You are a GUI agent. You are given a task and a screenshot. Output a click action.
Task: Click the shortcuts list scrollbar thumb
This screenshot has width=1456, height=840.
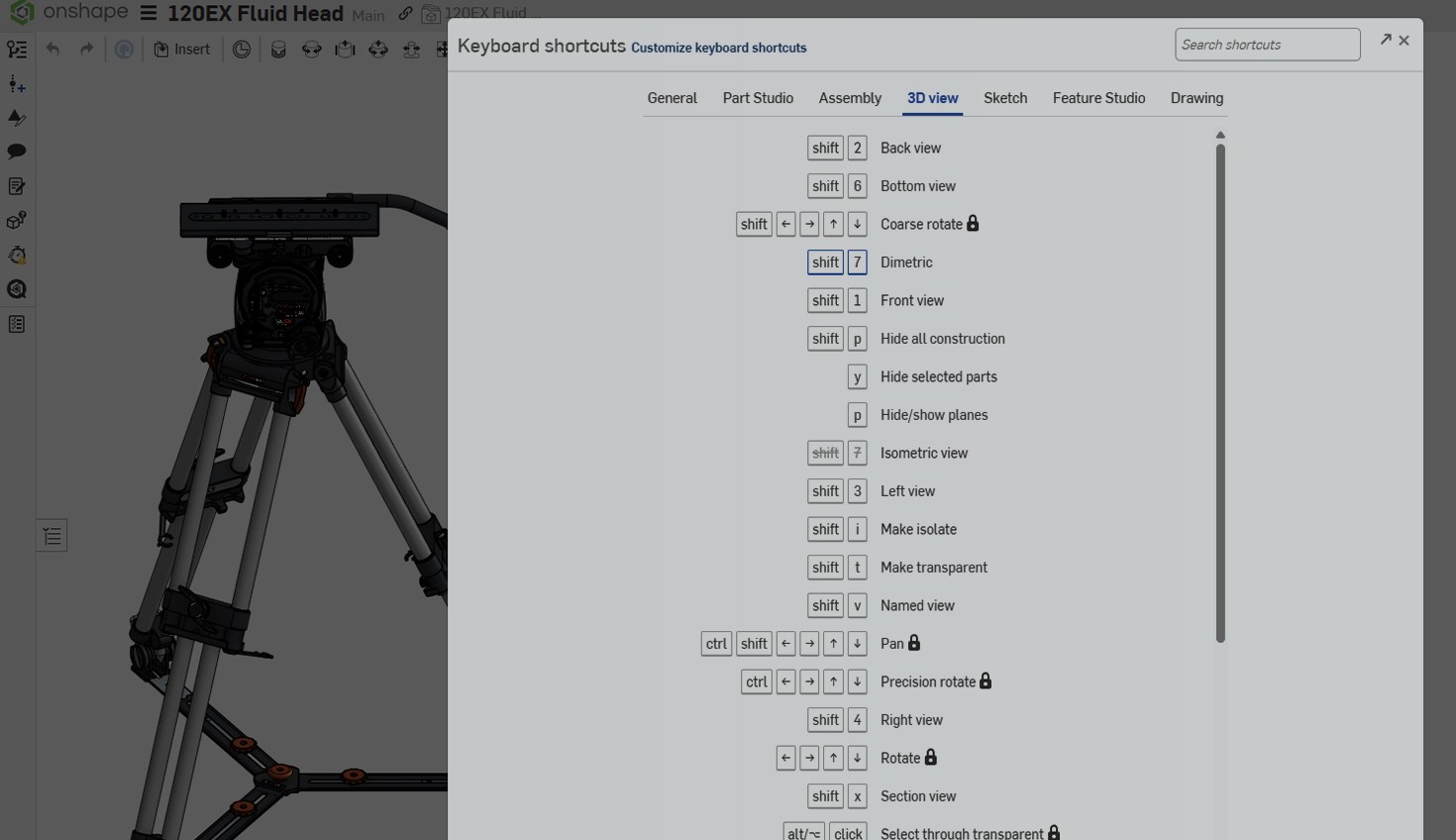pos(1220,393)
